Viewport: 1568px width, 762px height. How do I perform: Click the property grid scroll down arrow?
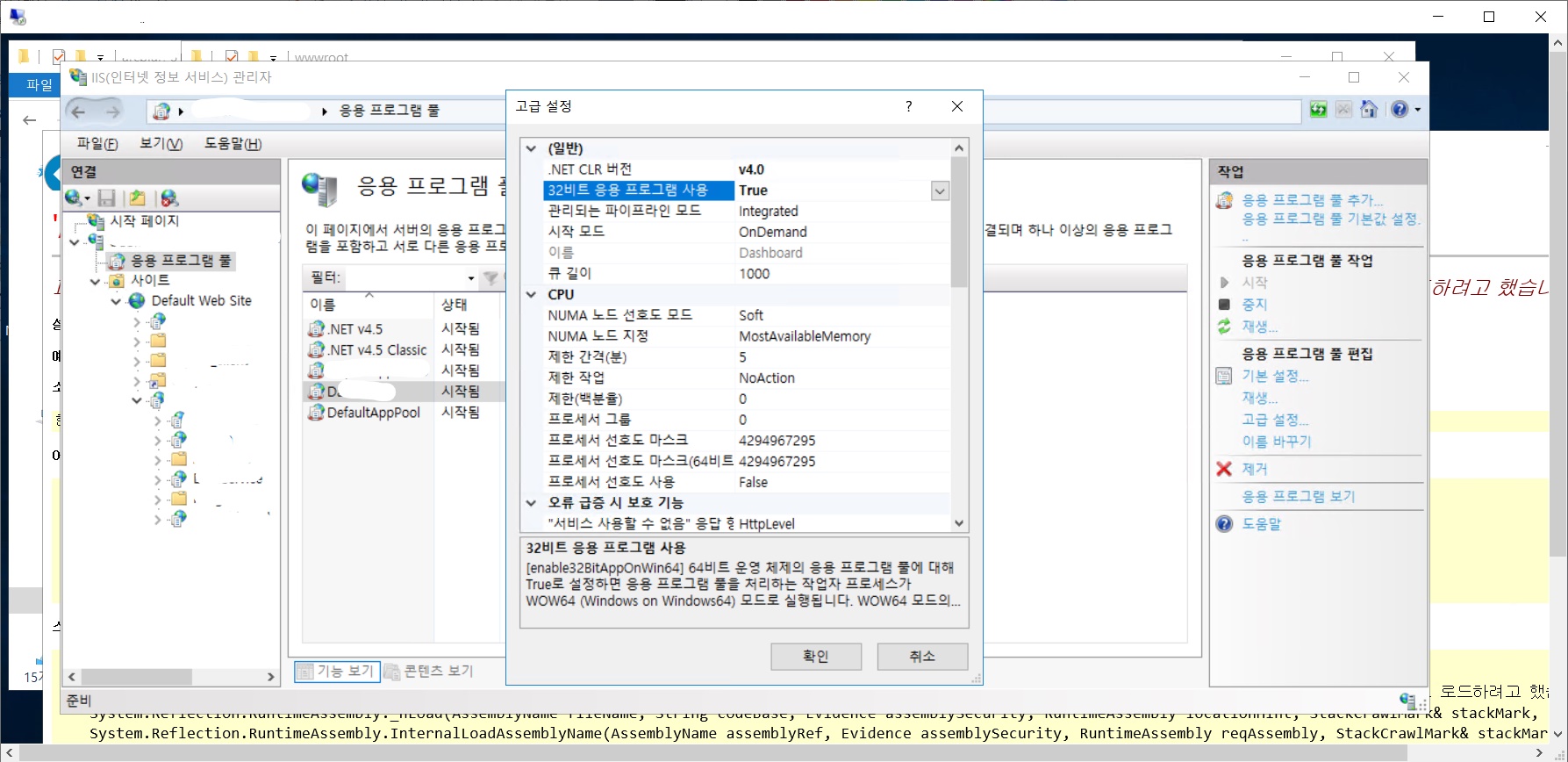click(959, 523)
